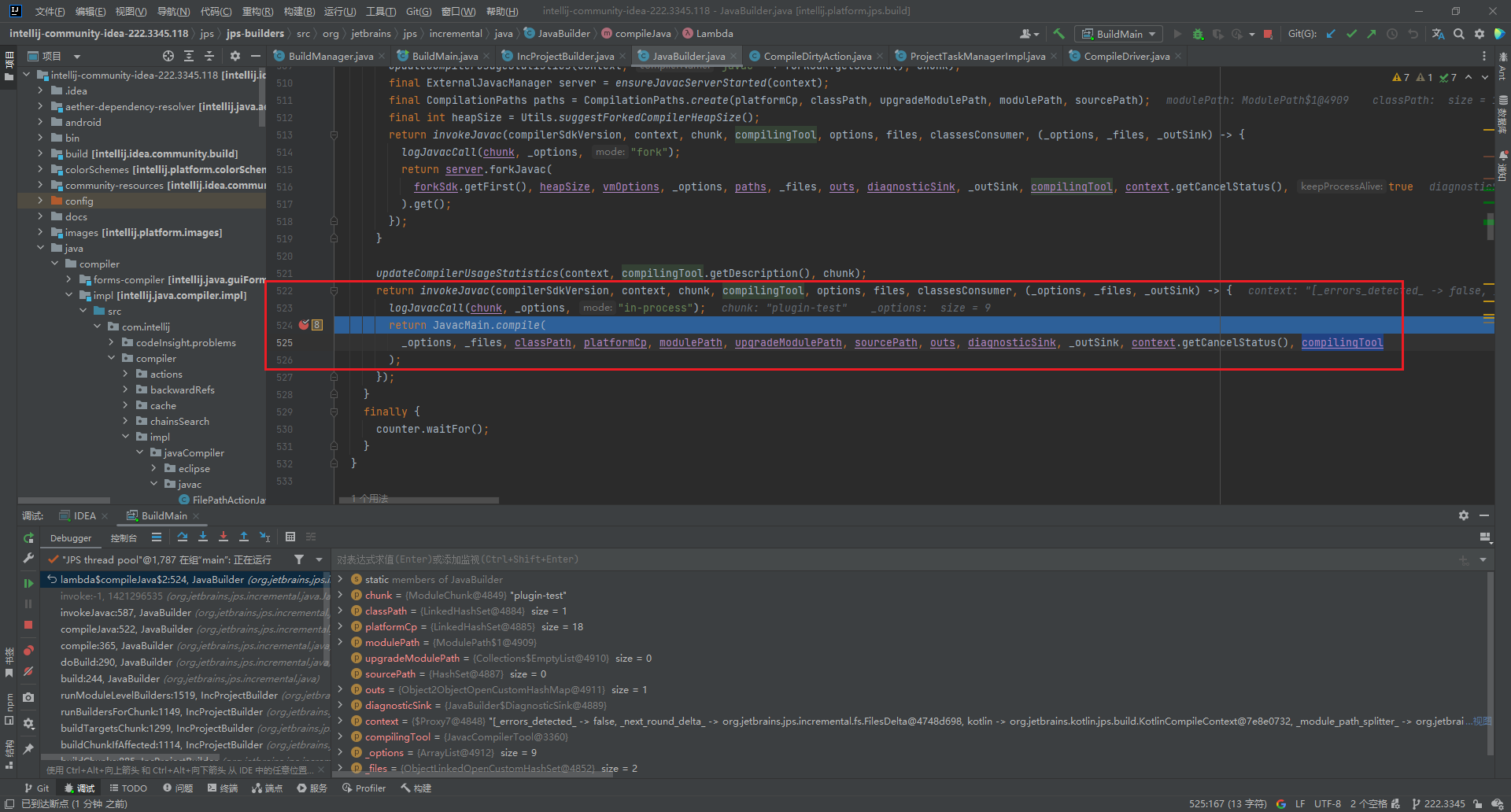The image size is (1511, 812).
Task: Open Search Everywhere magnifier icon
Action: coord(1459,34)
